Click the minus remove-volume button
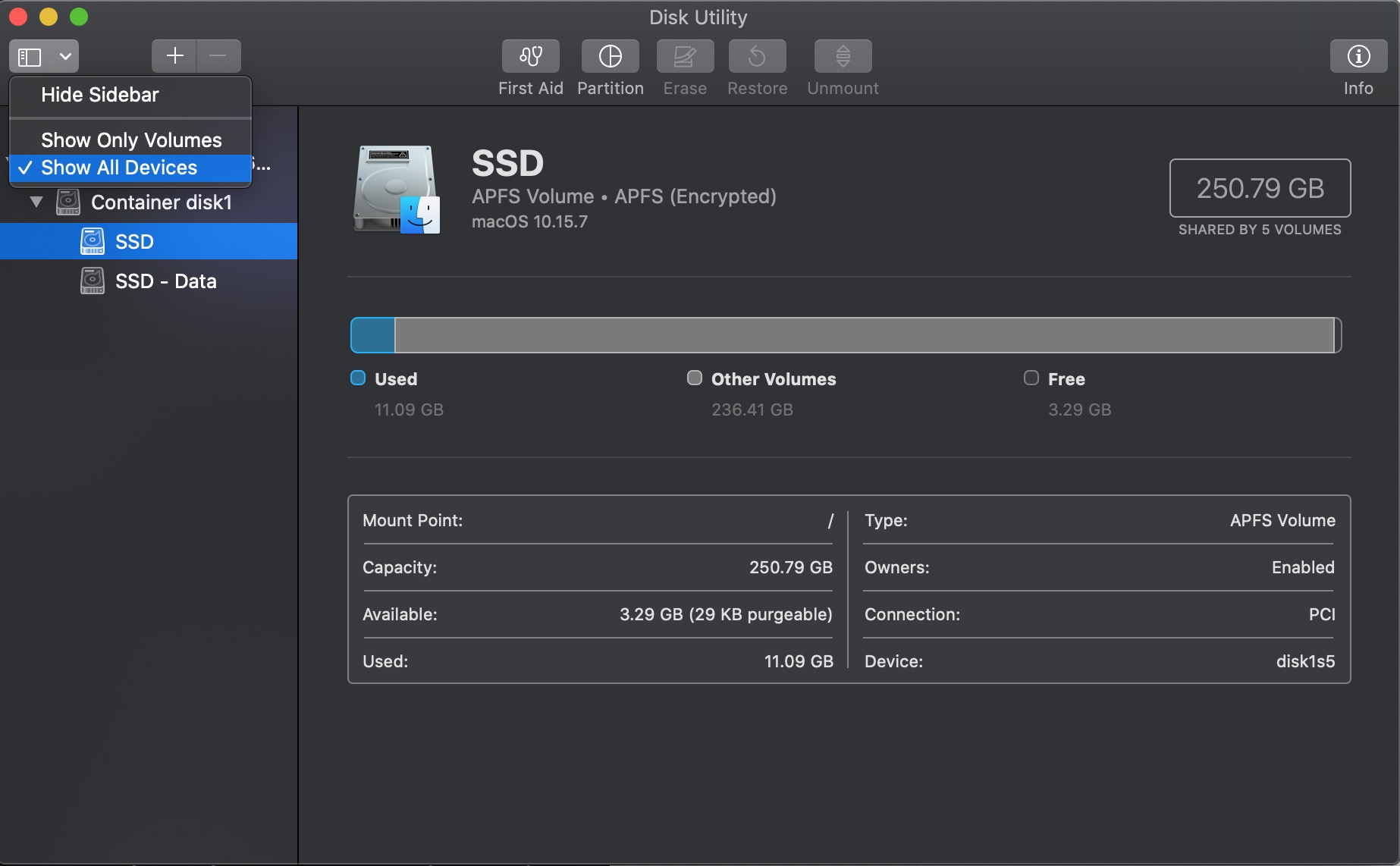Screen dimensions: 1400x866 point(218,56)
